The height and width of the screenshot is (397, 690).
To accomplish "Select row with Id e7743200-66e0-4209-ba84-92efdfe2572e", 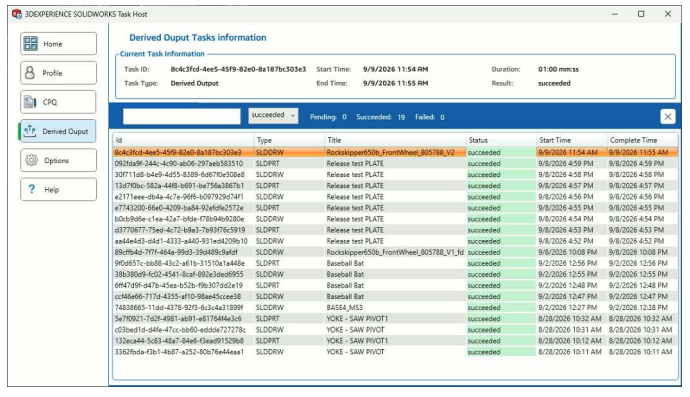I will 395,208.
